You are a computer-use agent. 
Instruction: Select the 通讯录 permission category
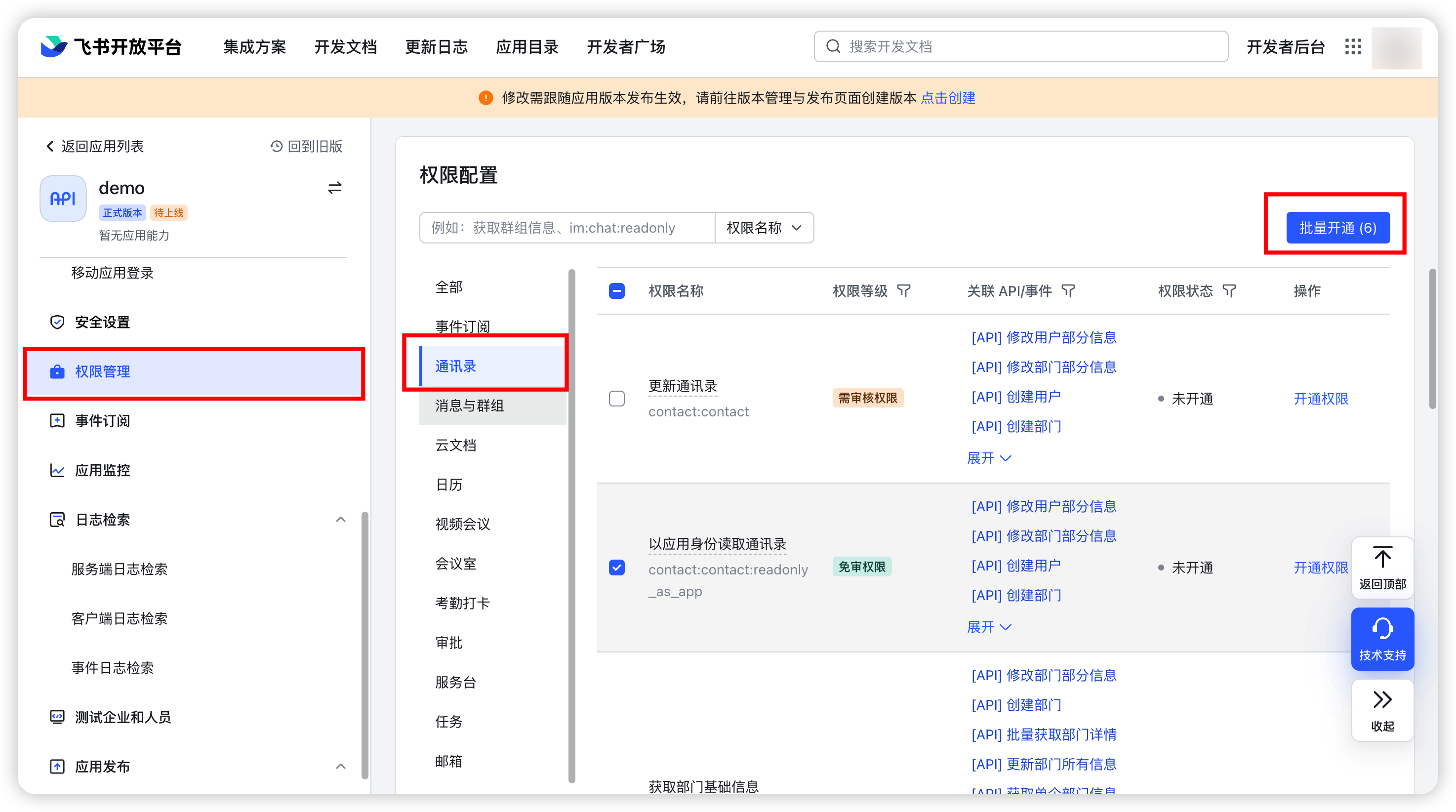(493, 366)
